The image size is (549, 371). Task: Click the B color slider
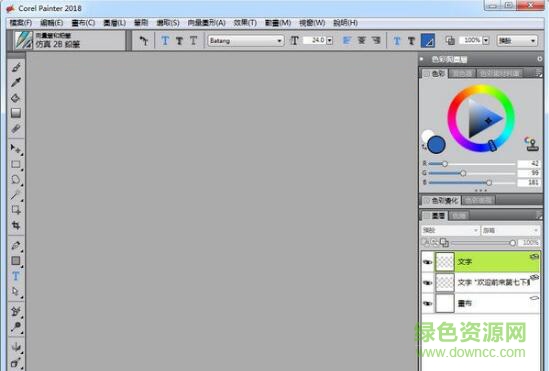coord(472,182)
